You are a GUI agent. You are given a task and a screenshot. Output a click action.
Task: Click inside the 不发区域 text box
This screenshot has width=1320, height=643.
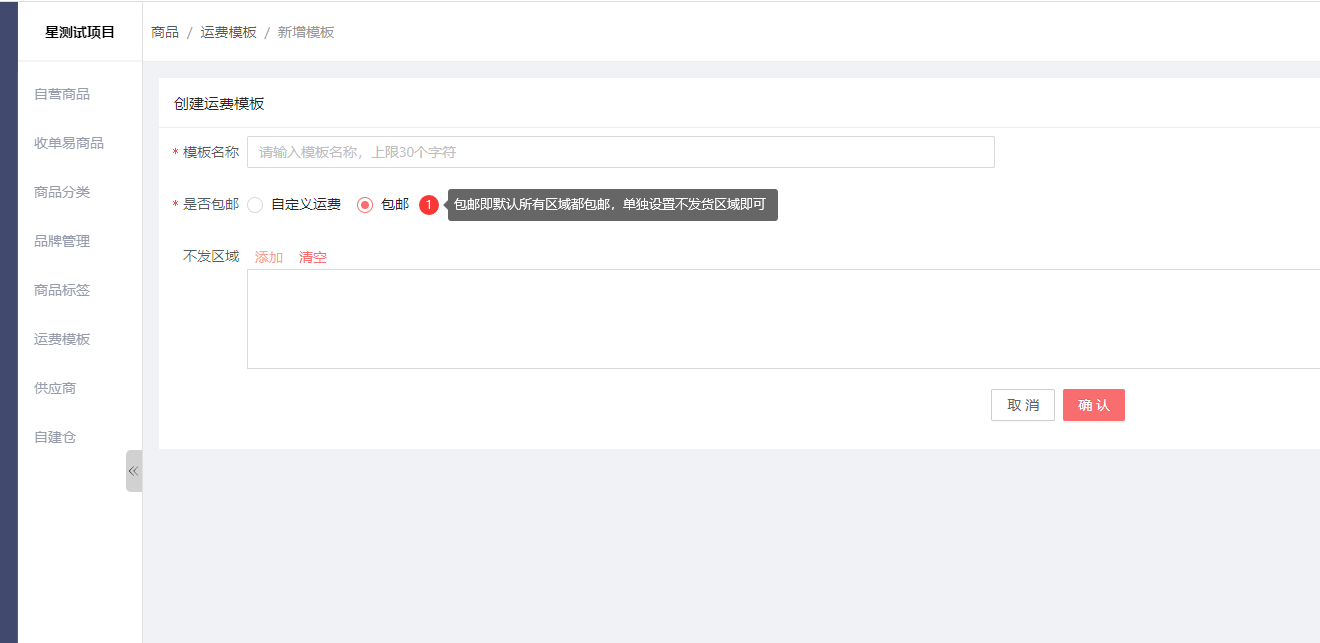(x=780, y=319)
